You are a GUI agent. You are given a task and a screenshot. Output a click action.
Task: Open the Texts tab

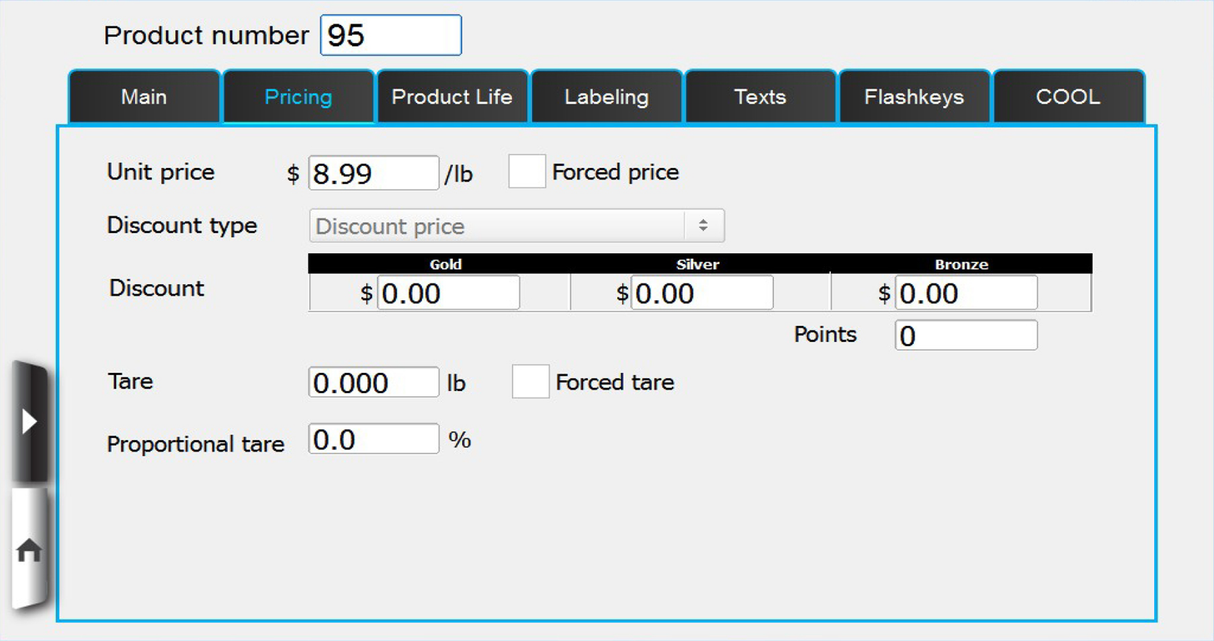760,96
